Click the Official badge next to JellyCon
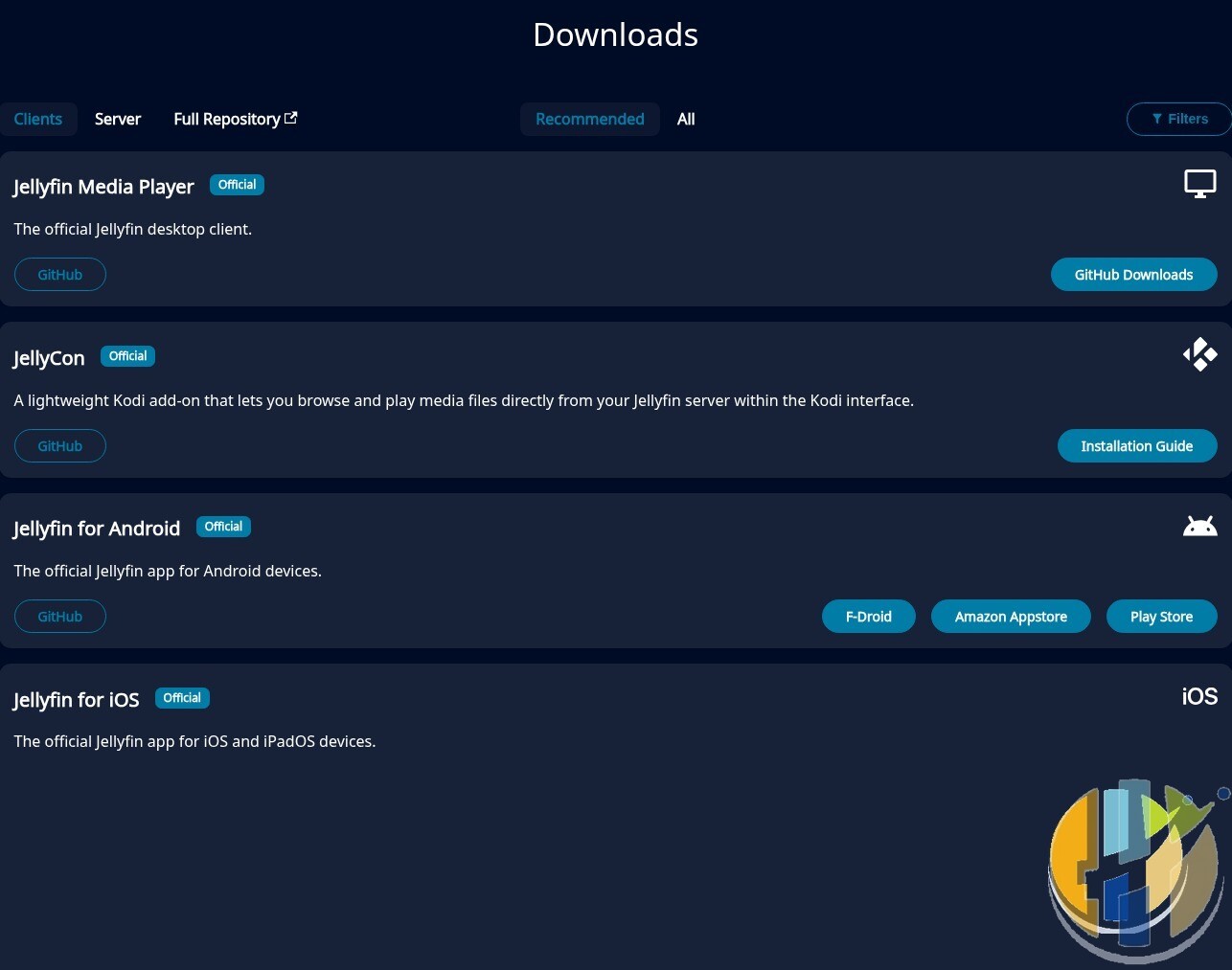 [127, 356]
